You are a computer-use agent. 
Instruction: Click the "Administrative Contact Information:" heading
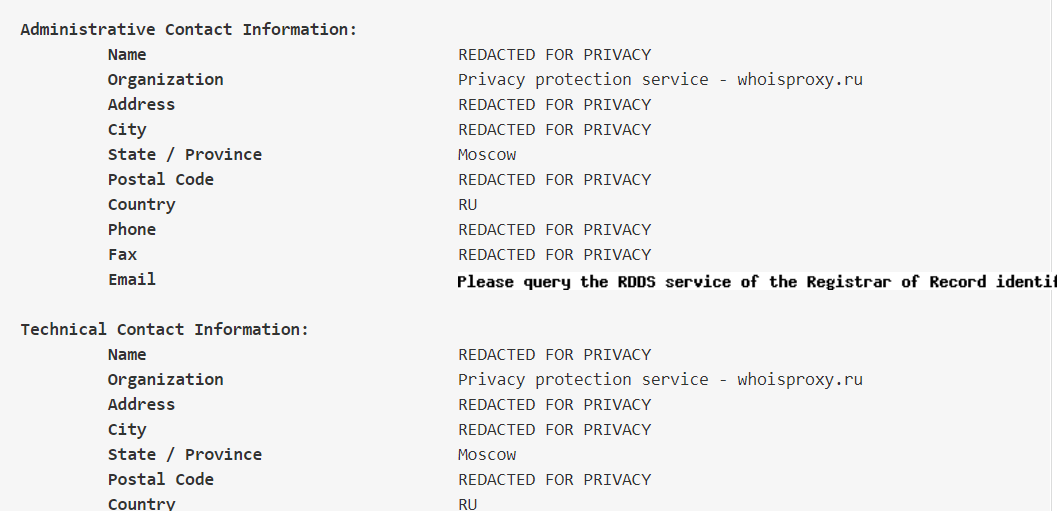(x=188, y=30)
